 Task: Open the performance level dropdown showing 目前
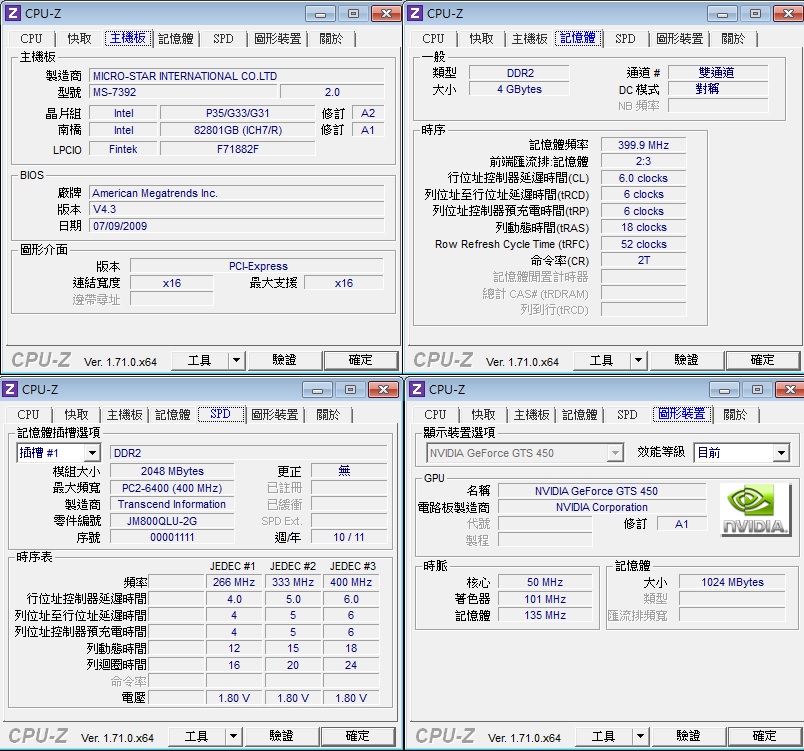coord(781,453)
